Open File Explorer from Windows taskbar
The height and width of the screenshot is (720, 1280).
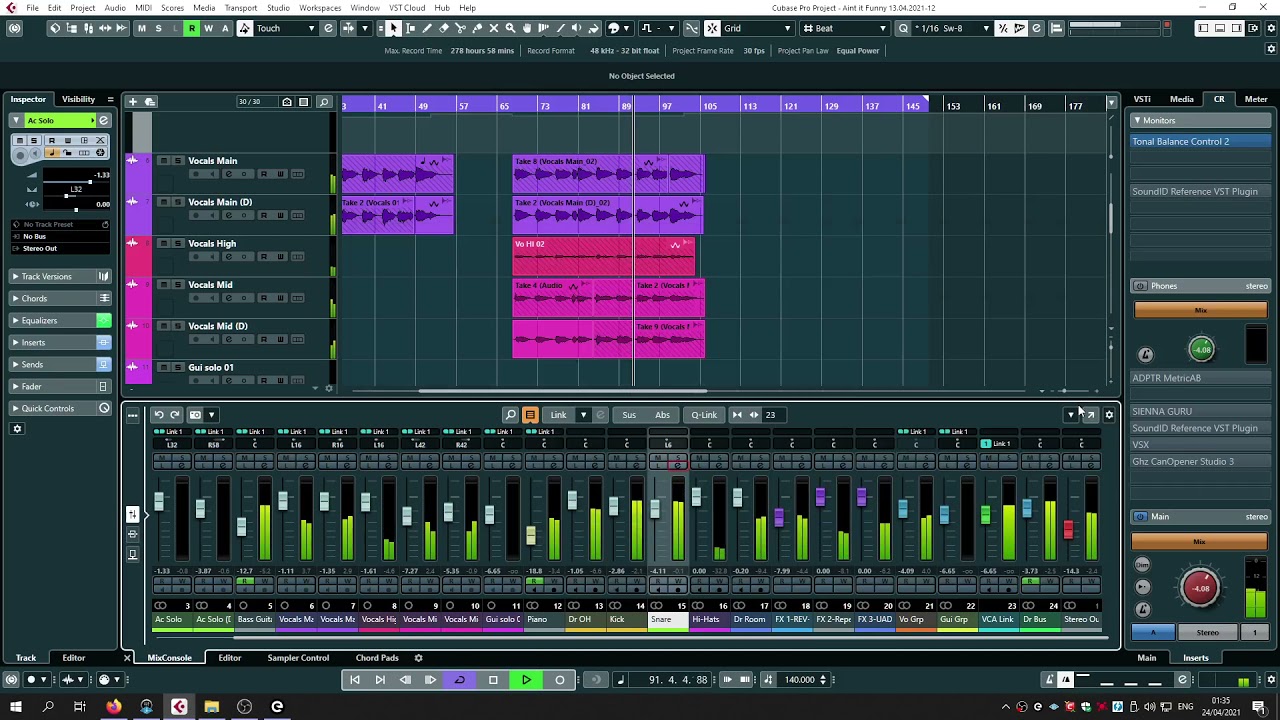click(x=212, y=707)
